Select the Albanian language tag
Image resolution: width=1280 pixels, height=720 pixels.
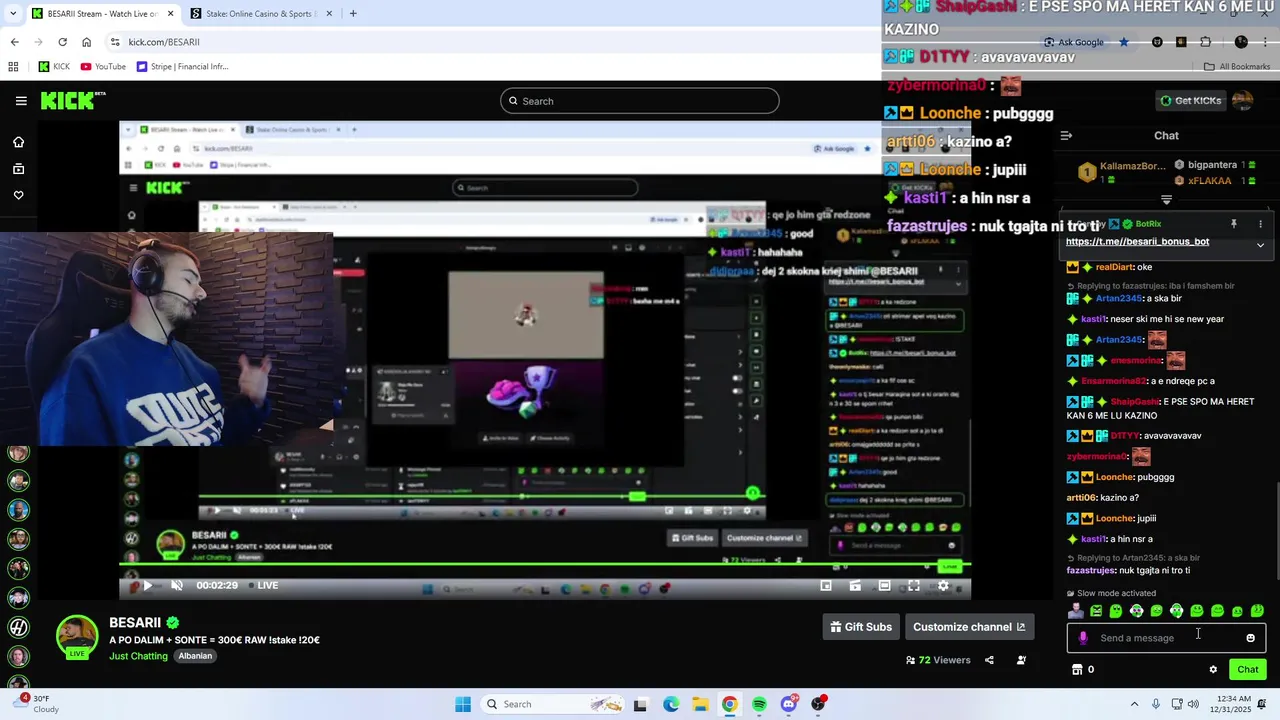click(195, 656)
